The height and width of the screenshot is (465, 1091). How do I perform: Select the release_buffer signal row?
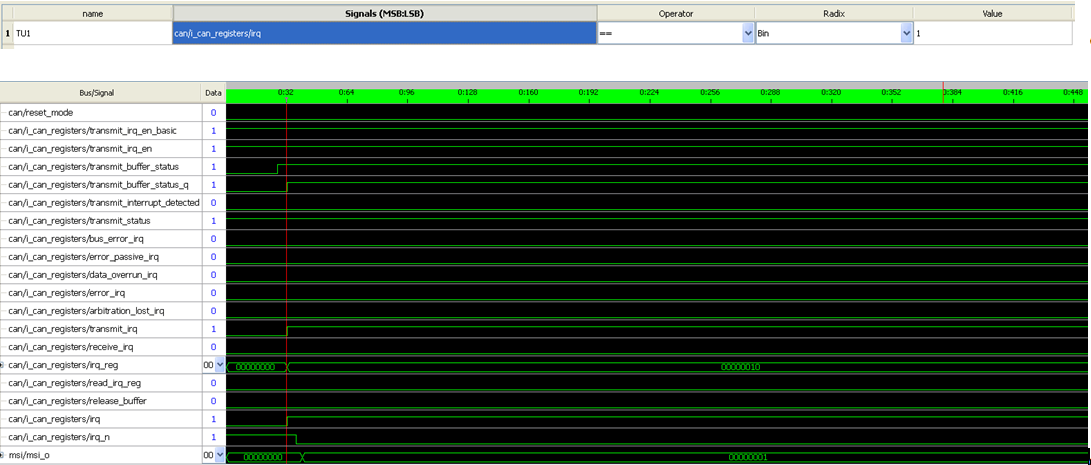(x=77, y=401)
